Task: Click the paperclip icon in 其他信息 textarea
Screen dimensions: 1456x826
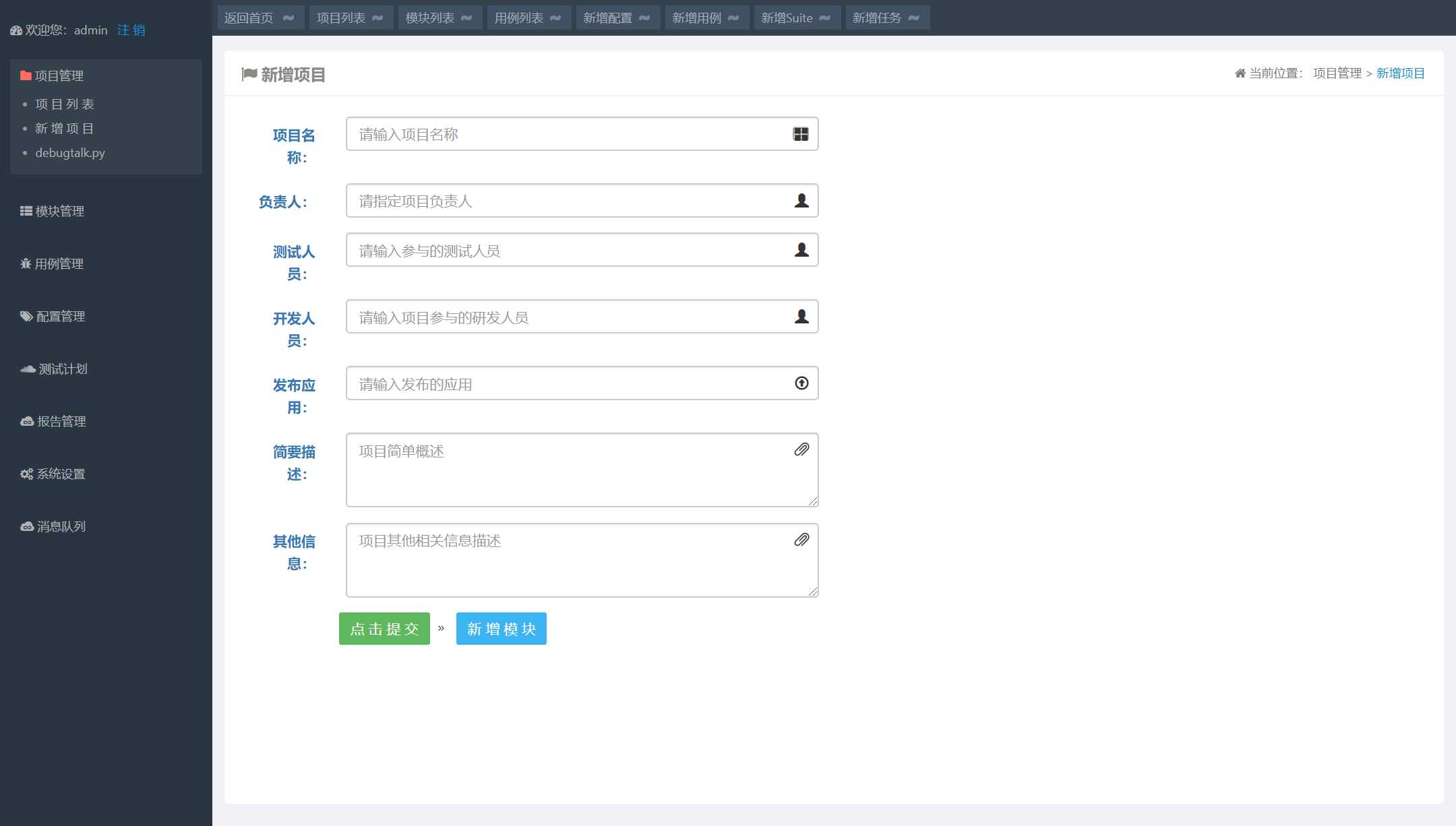Action: point(801,540)
